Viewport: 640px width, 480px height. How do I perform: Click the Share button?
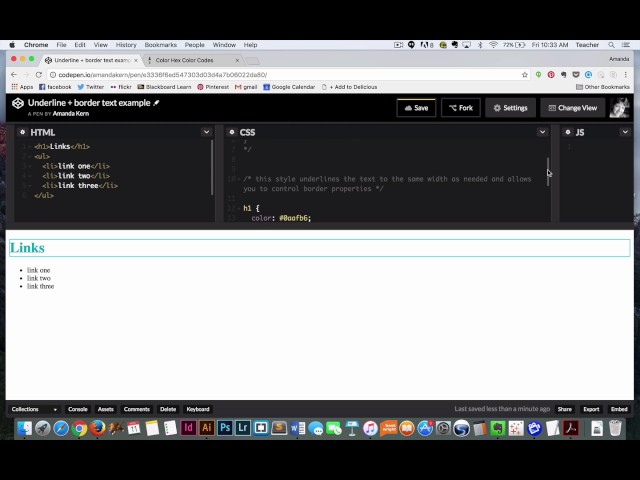(564, 409)
